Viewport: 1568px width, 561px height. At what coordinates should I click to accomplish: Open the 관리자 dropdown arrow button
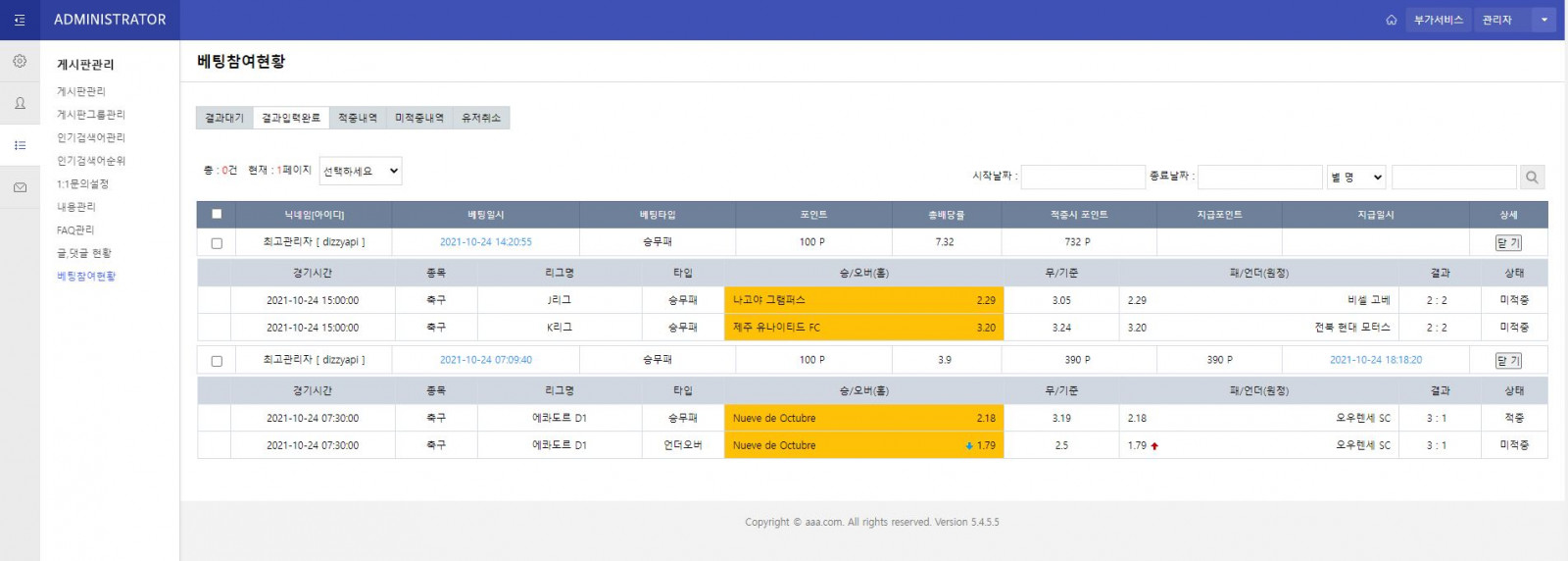1544,20
